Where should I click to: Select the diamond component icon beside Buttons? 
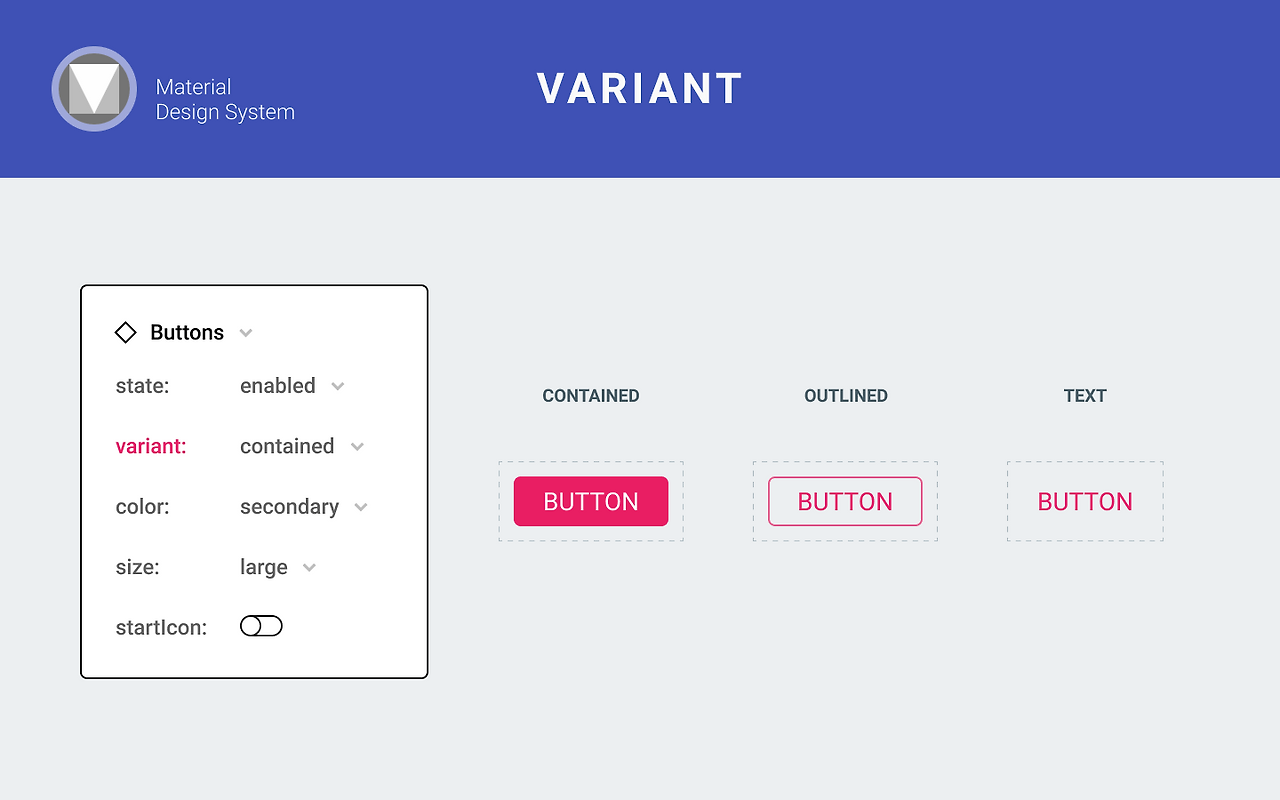[x=125, y=332]
